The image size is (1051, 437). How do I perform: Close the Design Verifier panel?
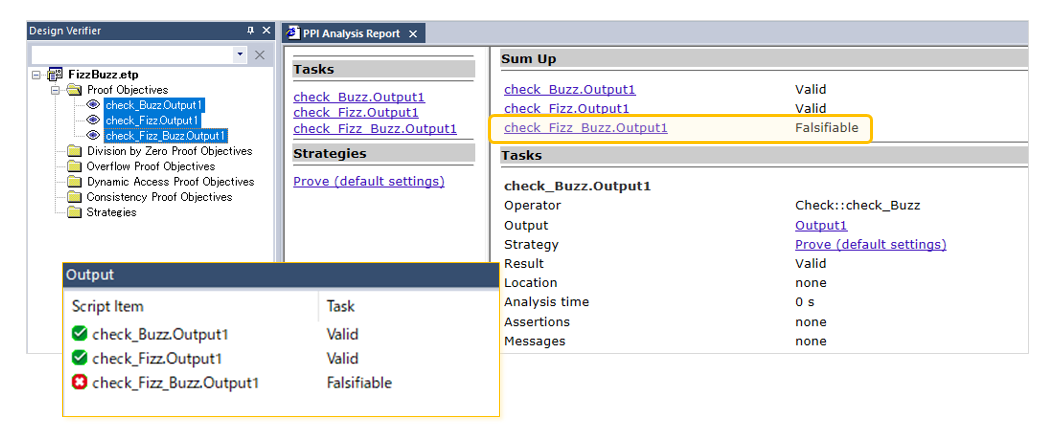[266, 31]
